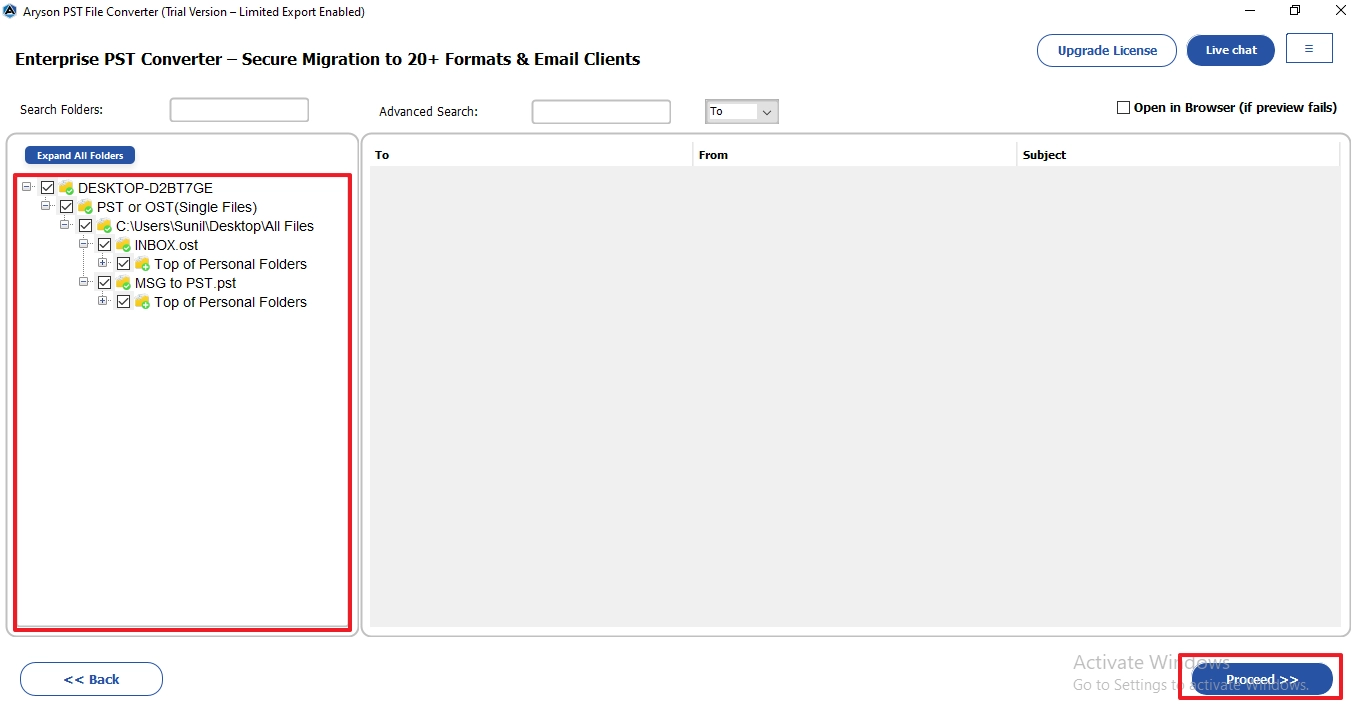Enable Open in Browser (if preview fails)

coord(1123,108)
